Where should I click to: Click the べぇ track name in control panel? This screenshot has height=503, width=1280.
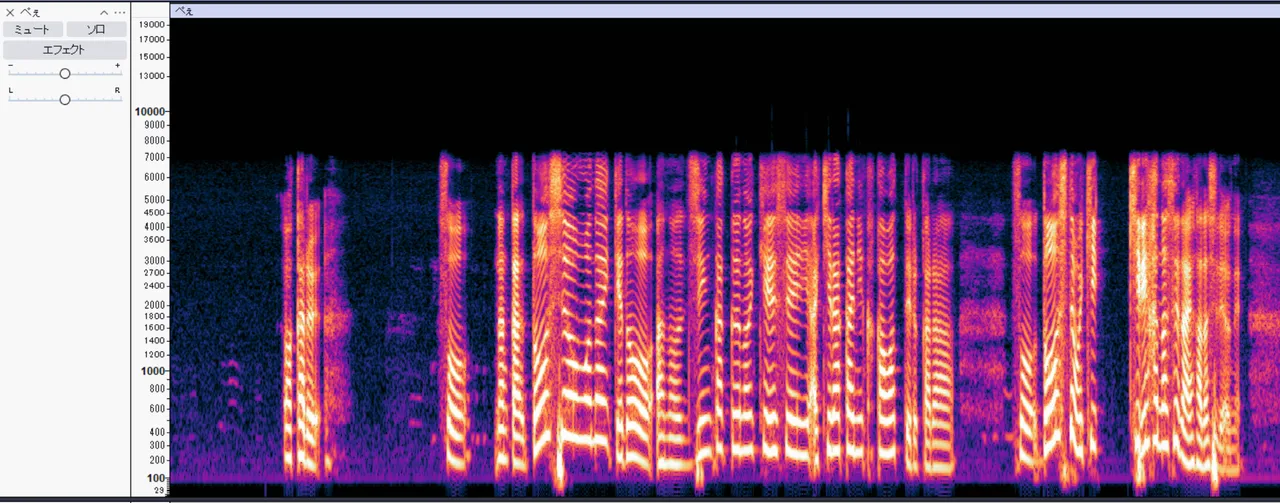(x=29, y=12)
